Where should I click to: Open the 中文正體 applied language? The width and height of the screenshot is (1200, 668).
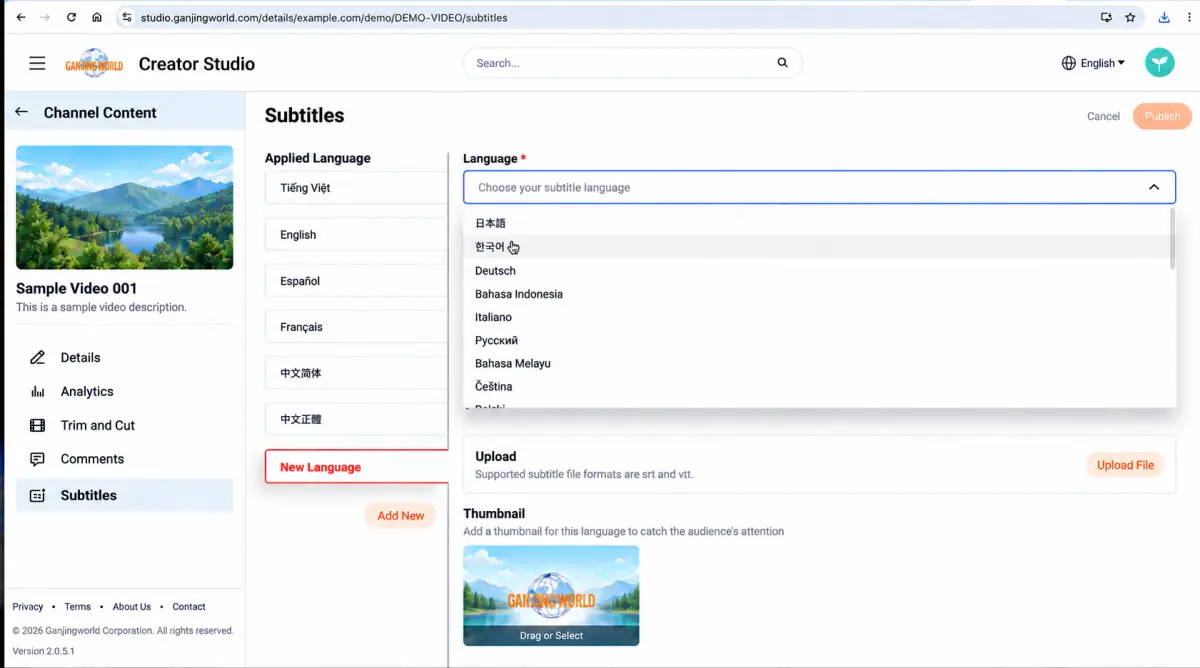pos(356,419)
